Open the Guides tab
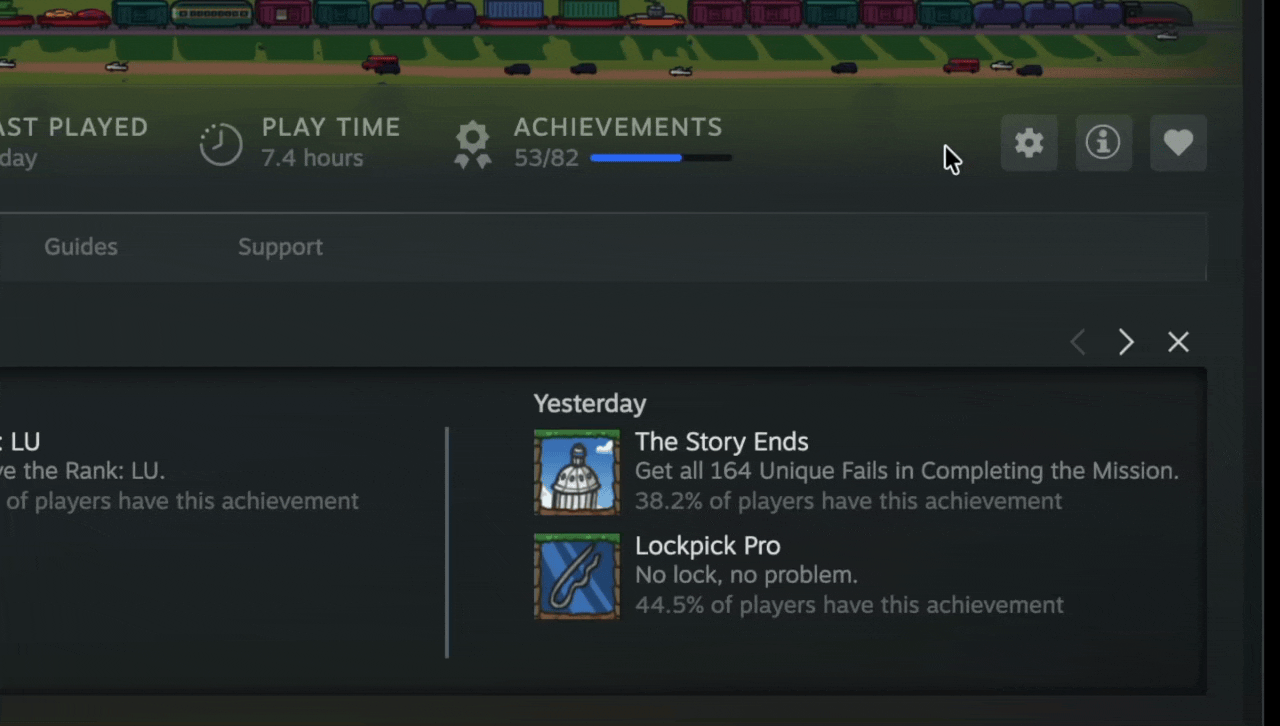Screen dimensions: 1280x726 coord(81,247)
